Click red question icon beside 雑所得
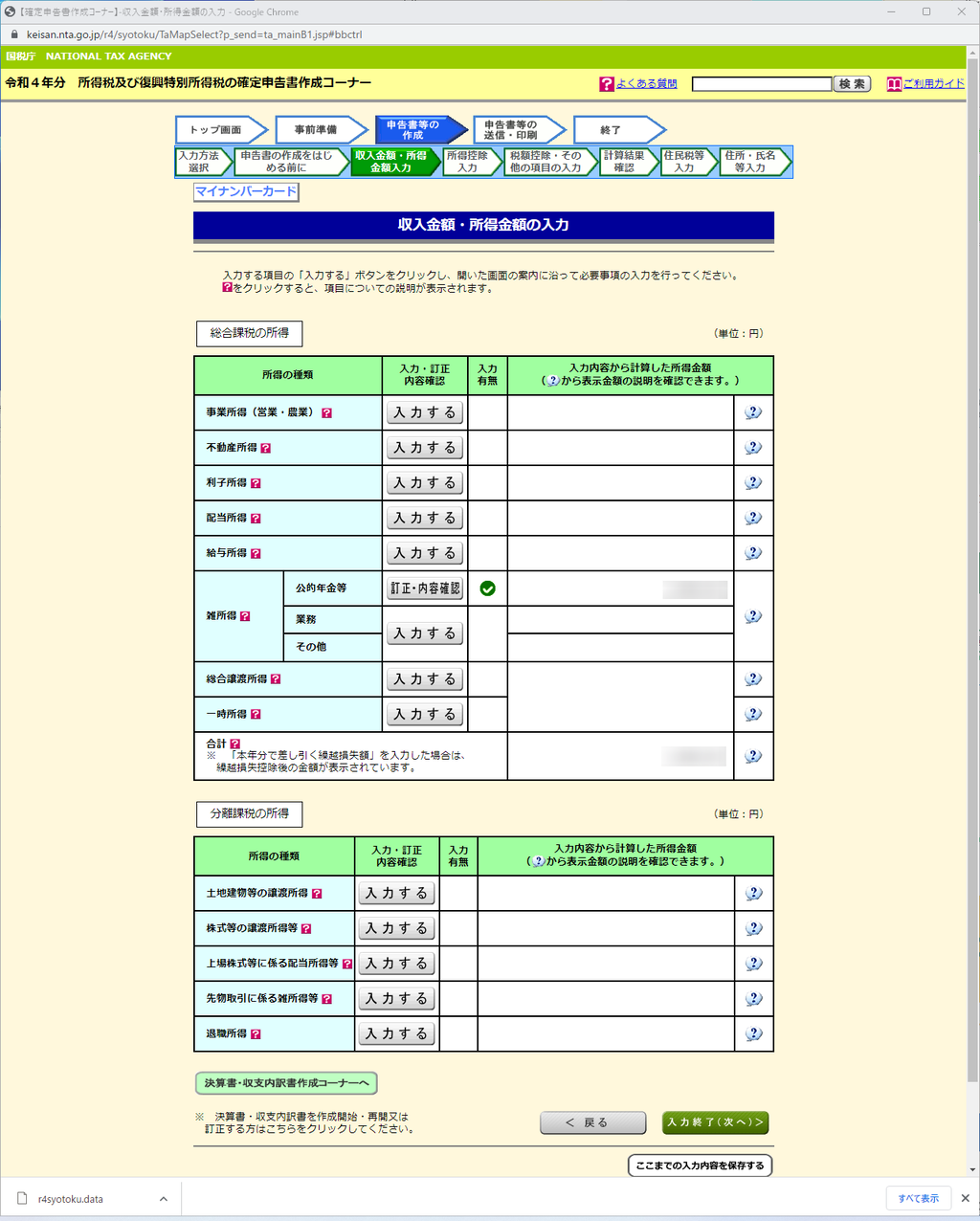Viewport: 980px width, 1221px height. tap(245, 616)
